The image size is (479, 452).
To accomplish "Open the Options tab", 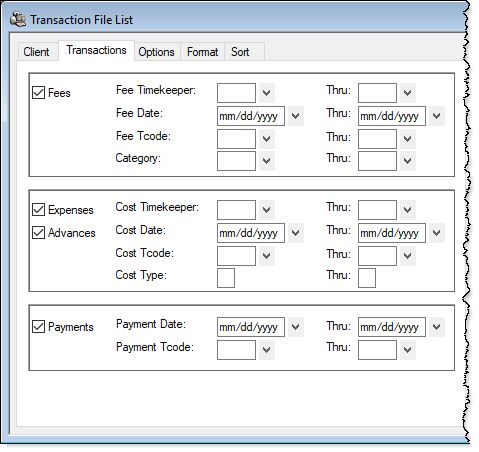I will 156,52.
